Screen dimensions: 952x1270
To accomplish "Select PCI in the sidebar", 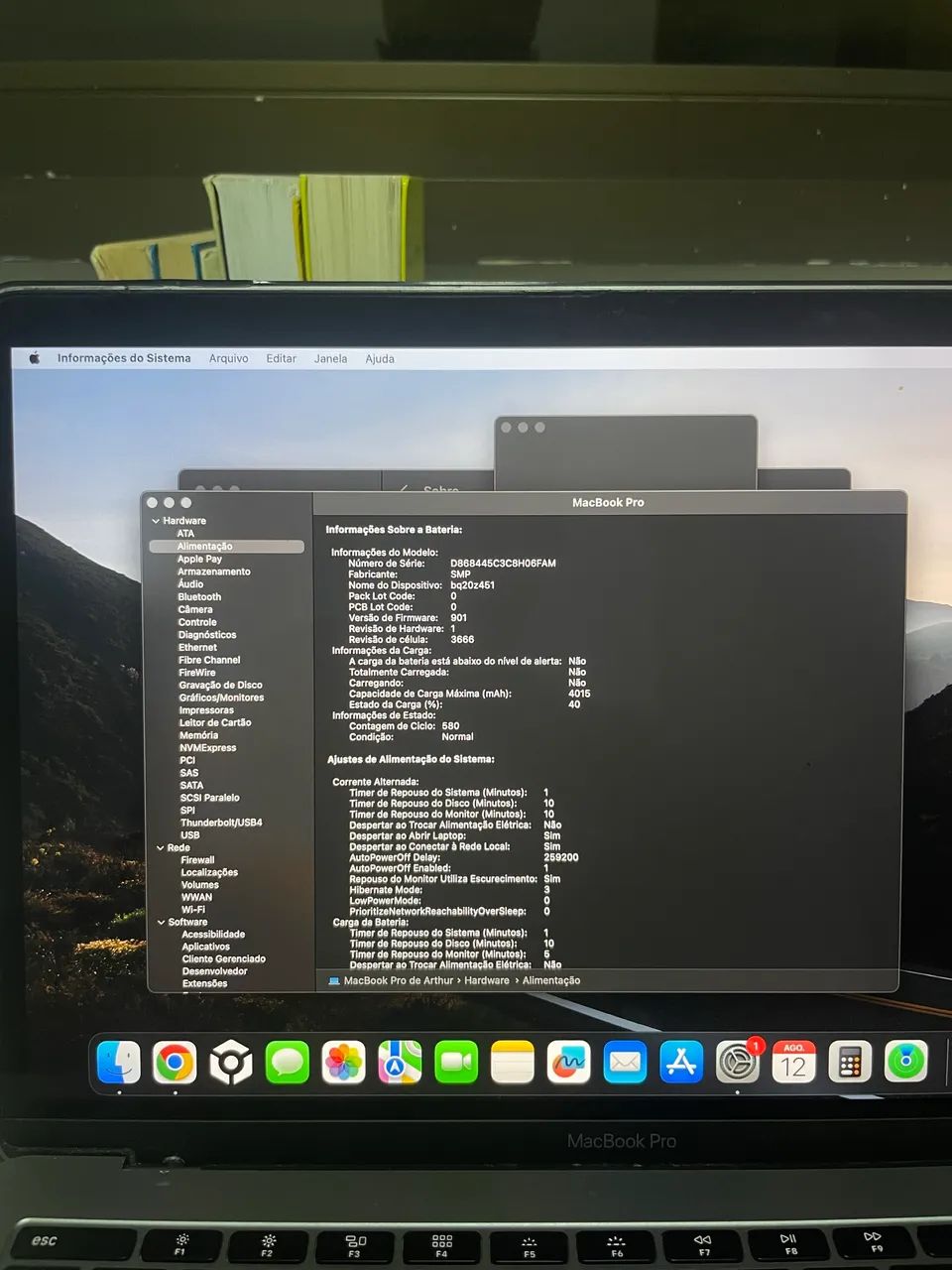I will (187, 760).
